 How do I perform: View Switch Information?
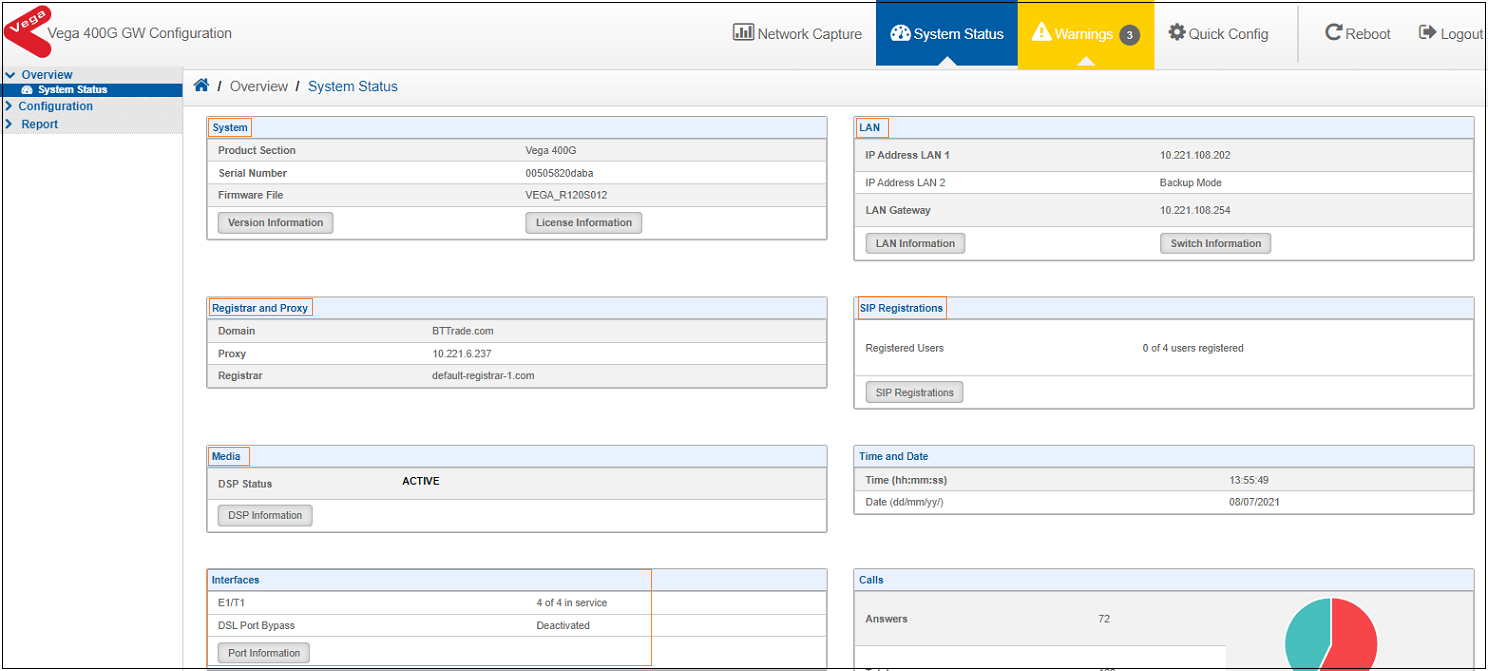point(1216,243)
